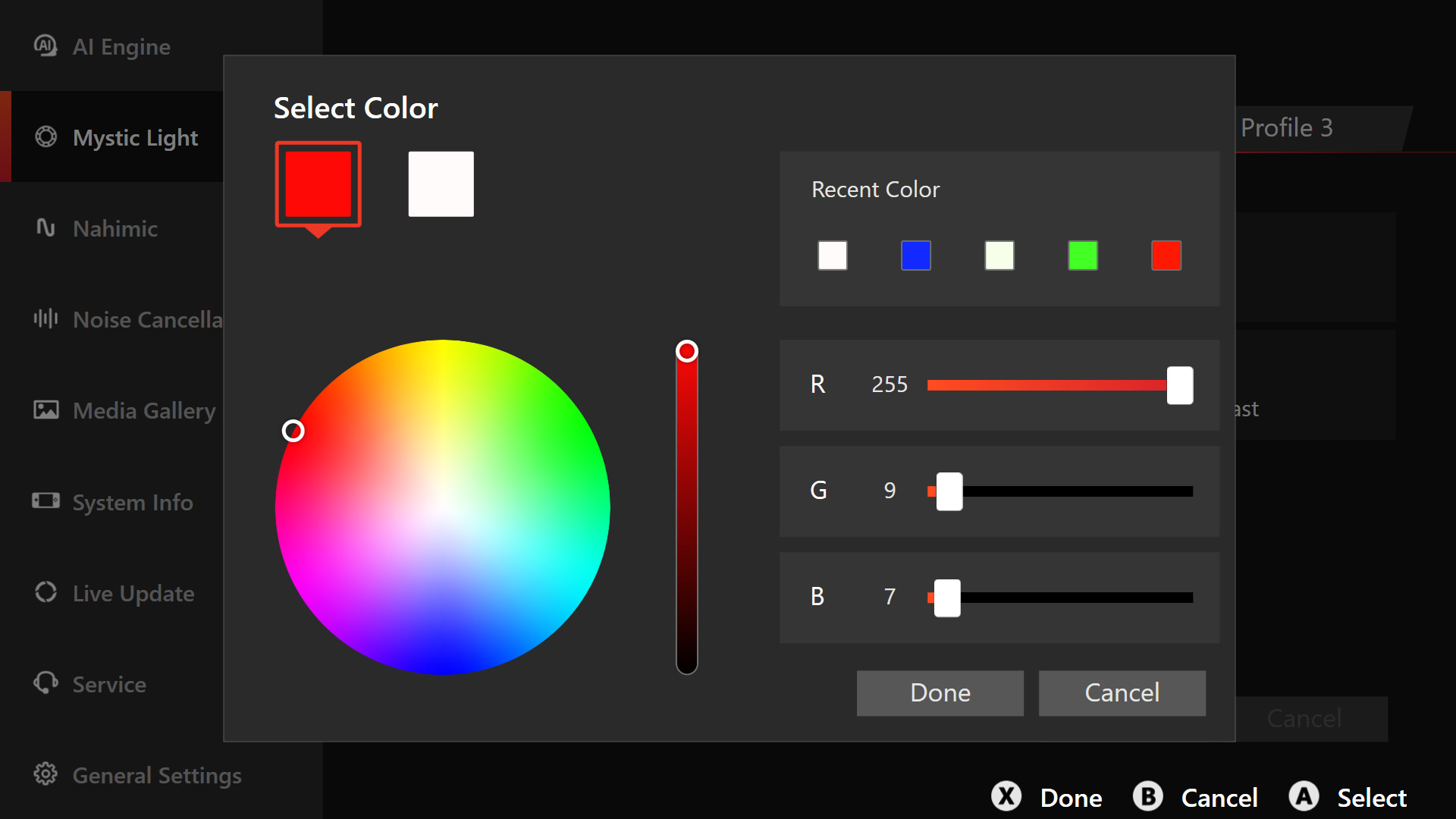Click Cancel in the Select Color dialog
This screenshot has width=1456, height=819.
click(x=1122, y=693)
